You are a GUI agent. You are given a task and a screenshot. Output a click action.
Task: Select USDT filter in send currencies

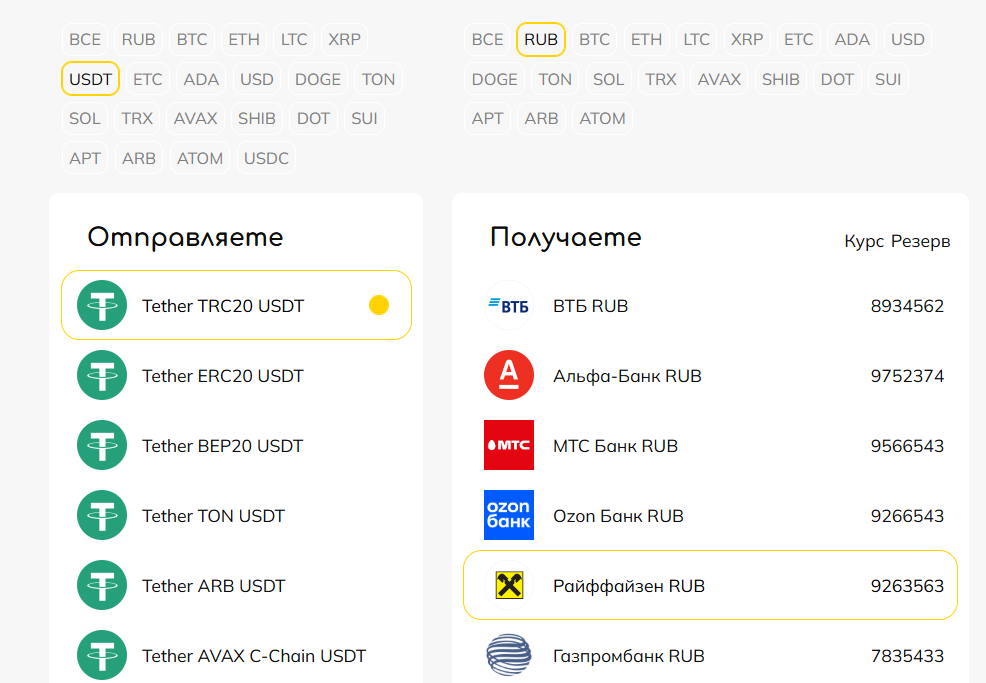coord(91,79)
